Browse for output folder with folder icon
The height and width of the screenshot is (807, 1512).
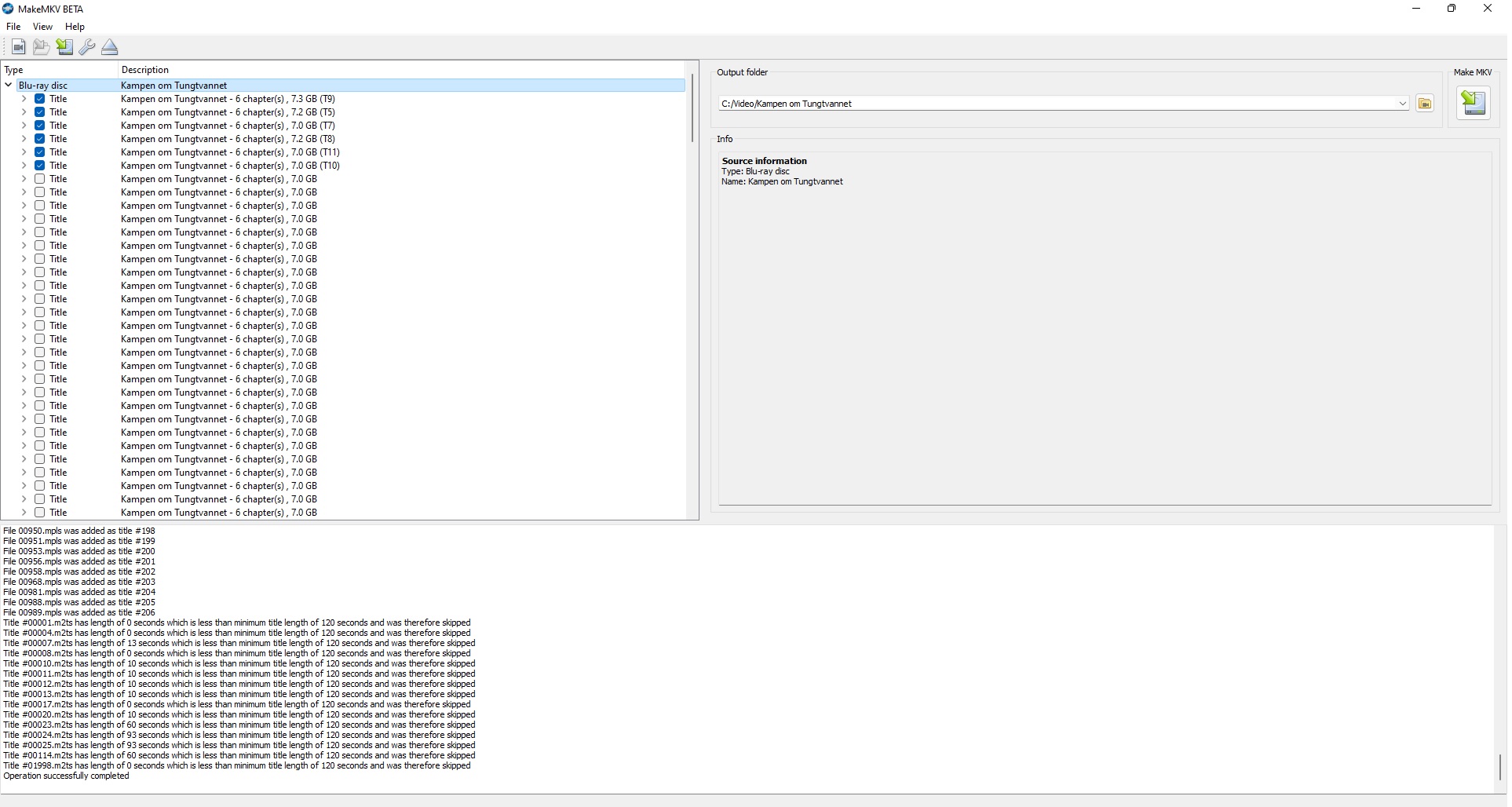1425,104
